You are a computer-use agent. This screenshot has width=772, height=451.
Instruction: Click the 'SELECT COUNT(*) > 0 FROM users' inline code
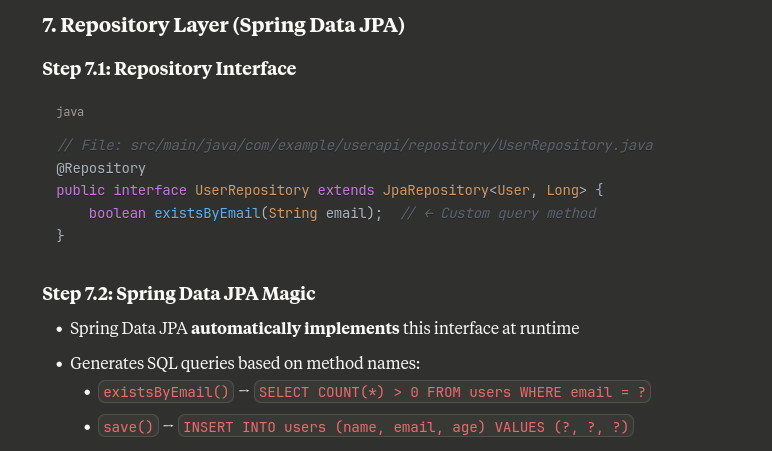452,392
